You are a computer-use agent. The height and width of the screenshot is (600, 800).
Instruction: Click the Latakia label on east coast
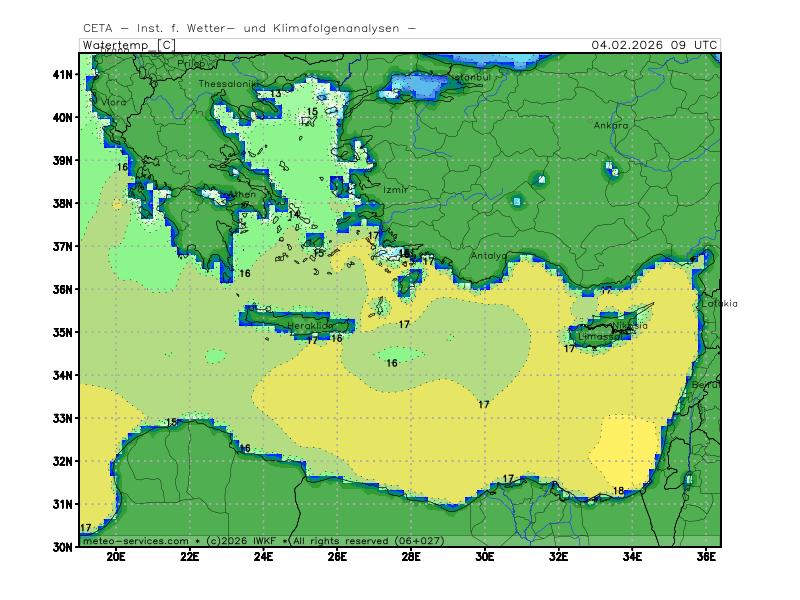(719, 304)
